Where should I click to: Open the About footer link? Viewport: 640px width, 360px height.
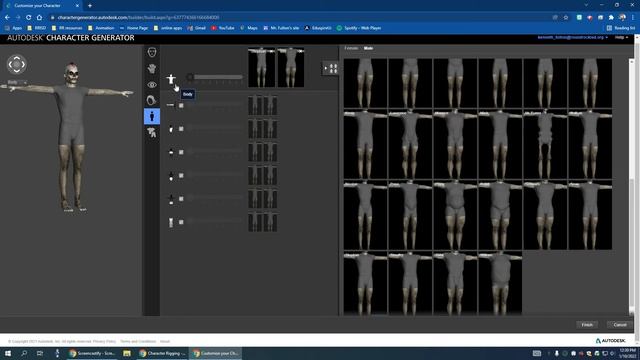click(x=164, y=341)
